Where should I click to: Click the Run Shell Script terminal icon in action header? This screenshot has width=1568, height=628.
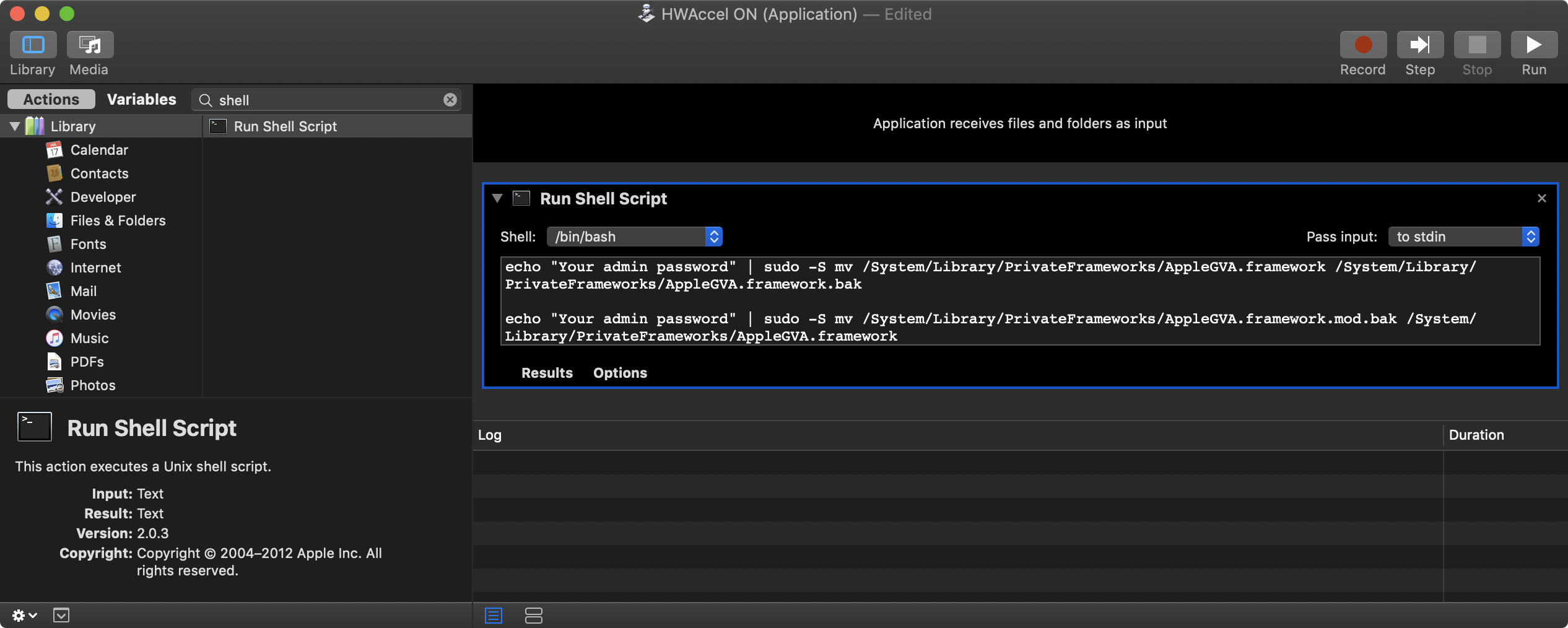[521, 198]
